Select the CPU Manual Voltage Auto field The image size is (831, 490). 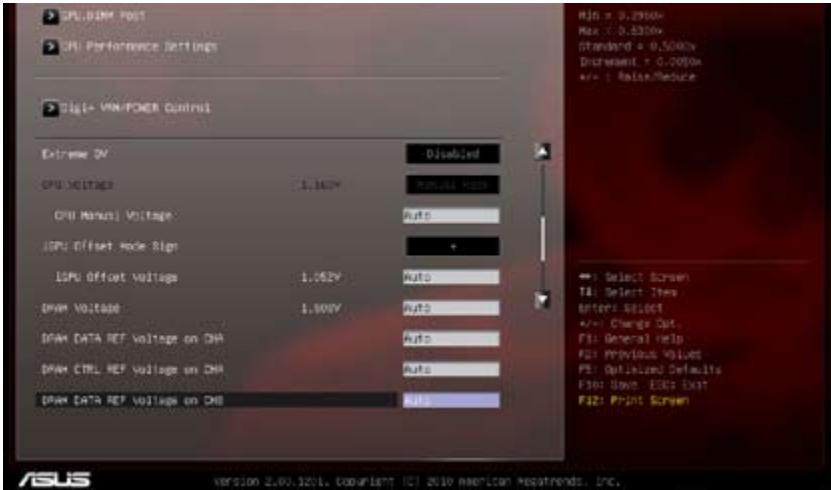point(451,216)
